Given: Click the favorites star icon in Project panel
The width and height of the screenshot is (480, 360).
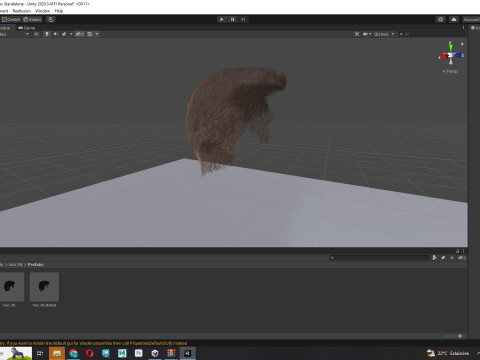Looking at the screenshot, I should [x=452, y=257].
